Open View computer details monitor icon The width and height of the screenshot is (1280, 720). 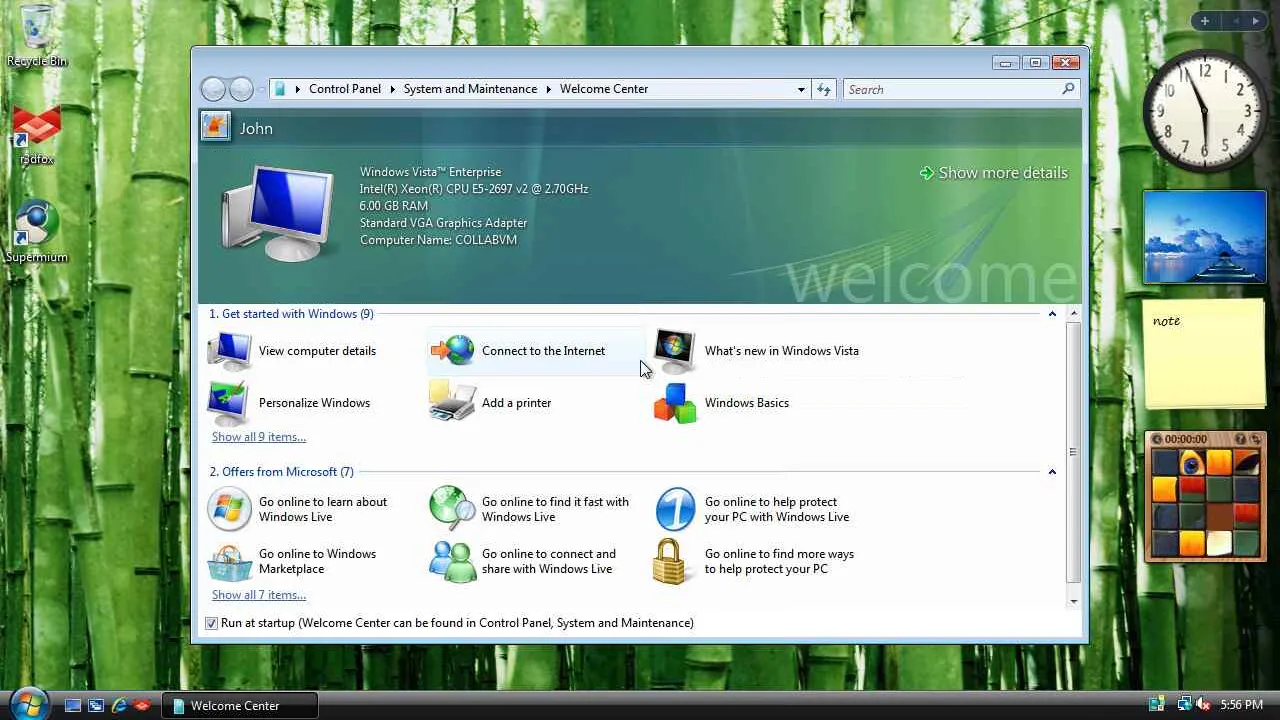coord(229,351)
